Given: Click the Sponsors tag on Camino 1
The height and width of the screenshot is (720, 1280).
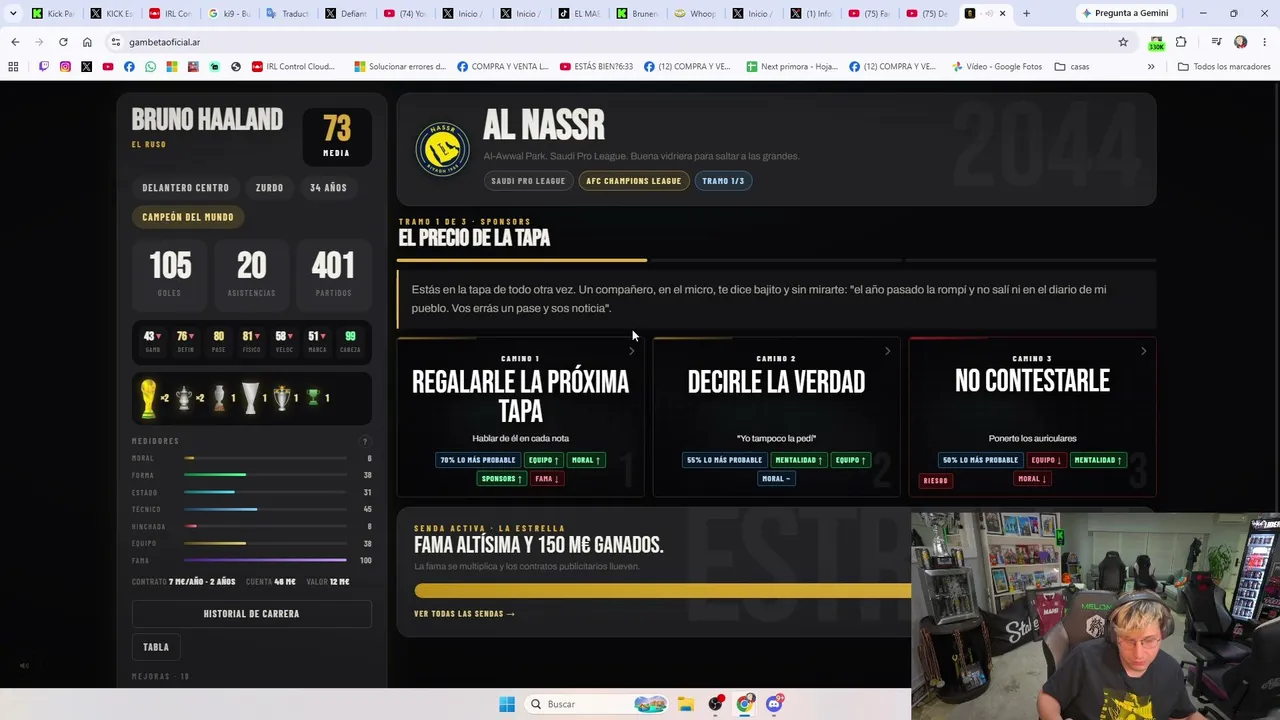Looking at the screenshot, I should click(x=502, y=479).
